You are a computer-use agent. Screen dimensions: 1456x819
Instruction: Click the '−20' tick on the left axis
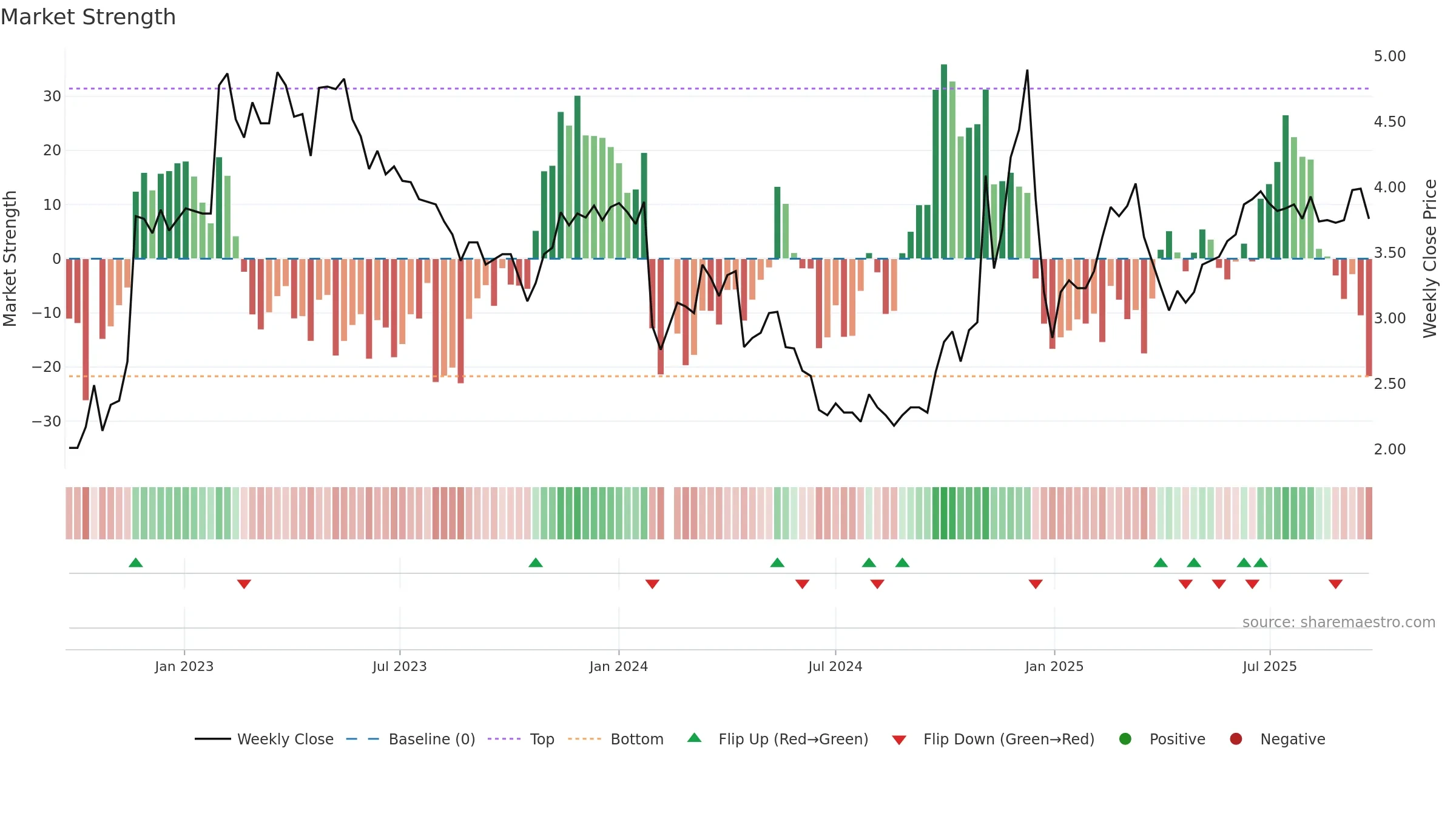point(47,366)
